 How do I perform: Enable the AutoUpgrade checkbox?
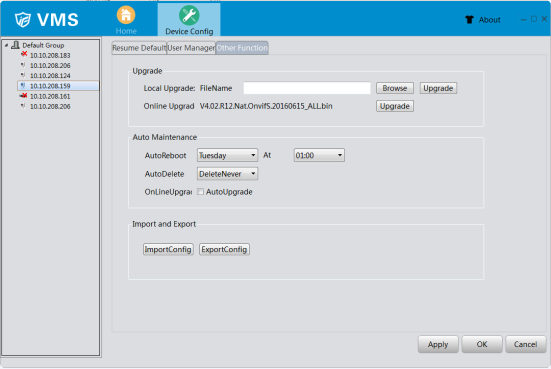click(x=200, y=192)
